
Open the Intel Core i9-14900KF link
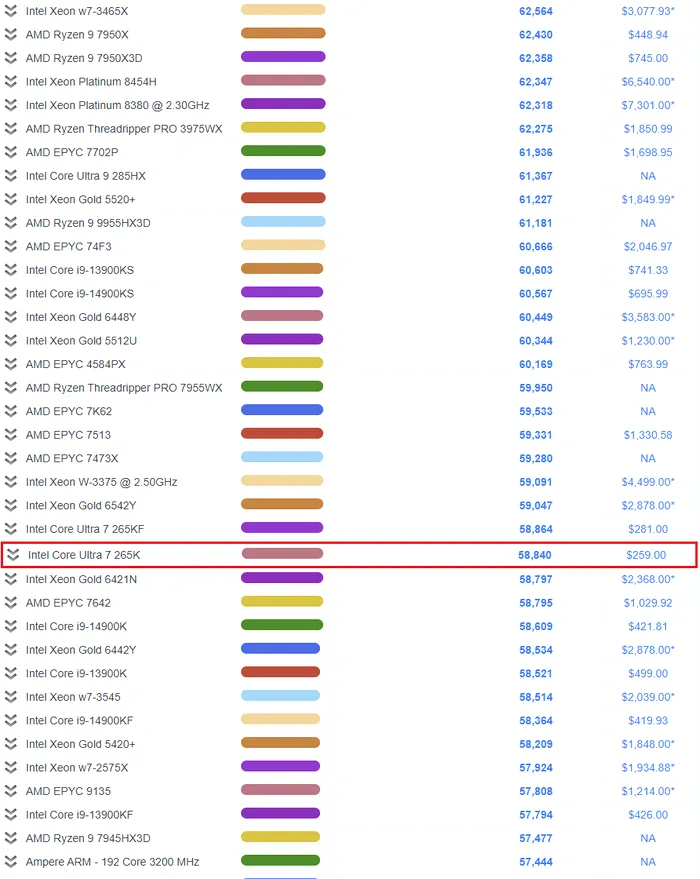point(80,721)
